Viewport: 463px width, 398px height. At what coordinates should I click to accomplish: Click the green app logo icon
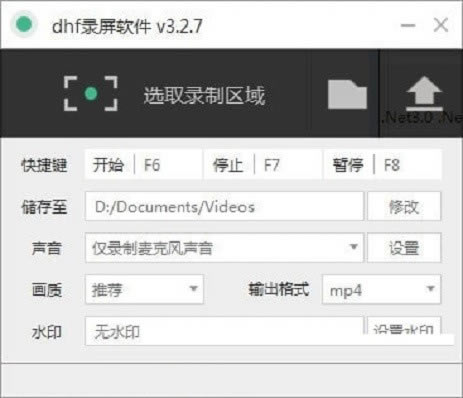[24, 24]
